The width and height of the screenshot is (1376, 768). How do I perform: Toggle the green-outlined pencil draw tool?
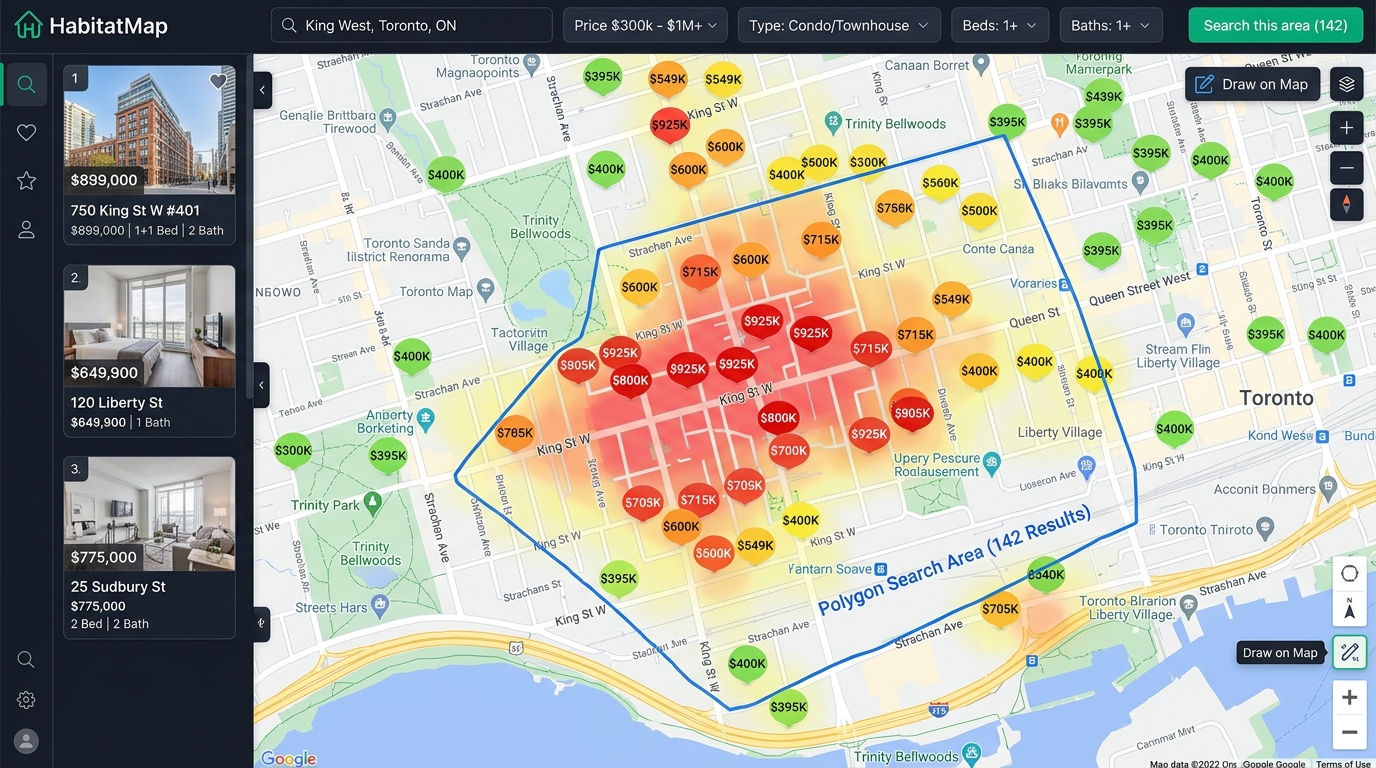coord(1349,653)
